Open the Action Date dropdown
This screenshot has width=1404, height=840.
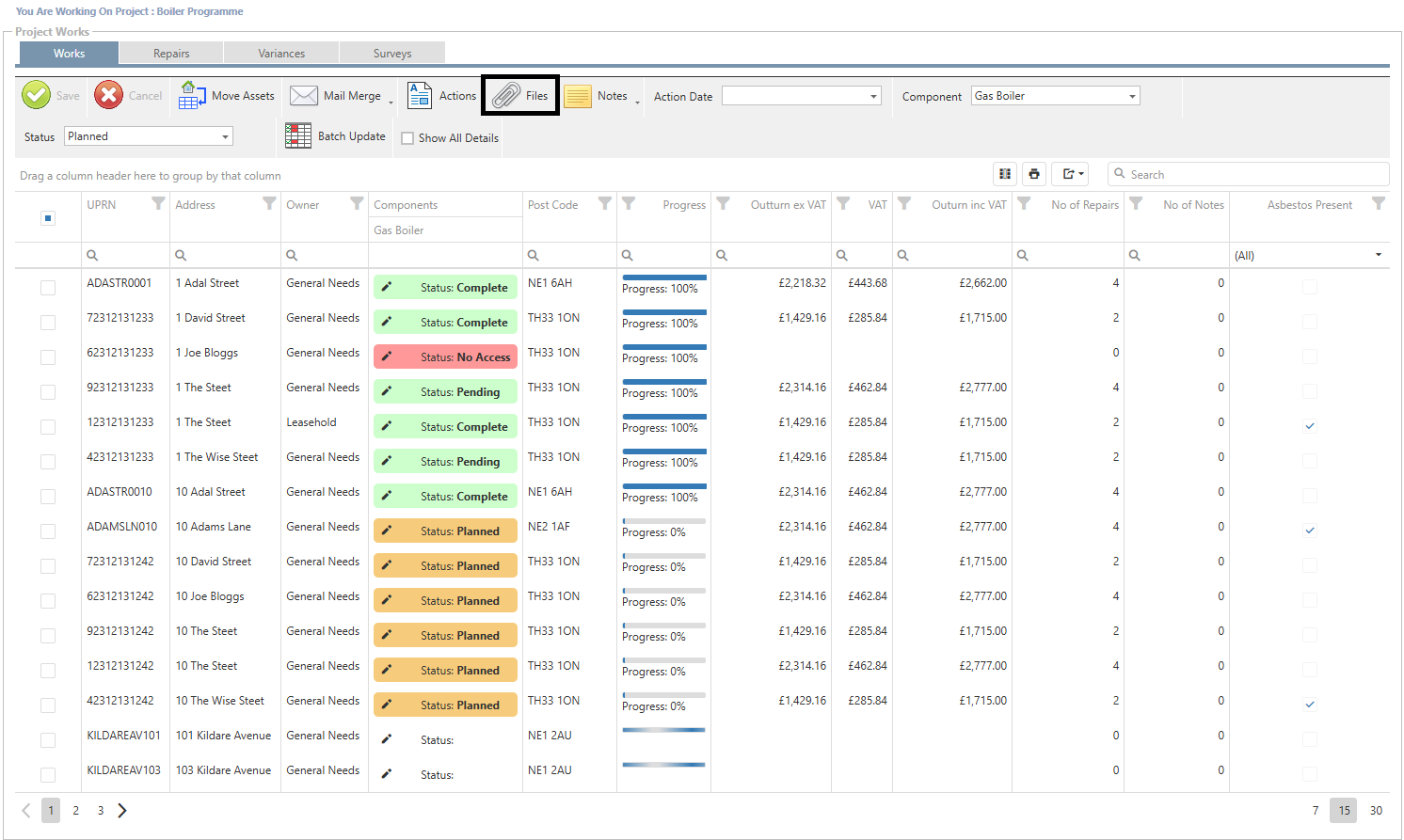pyautogui.click(x=873, y=96)
